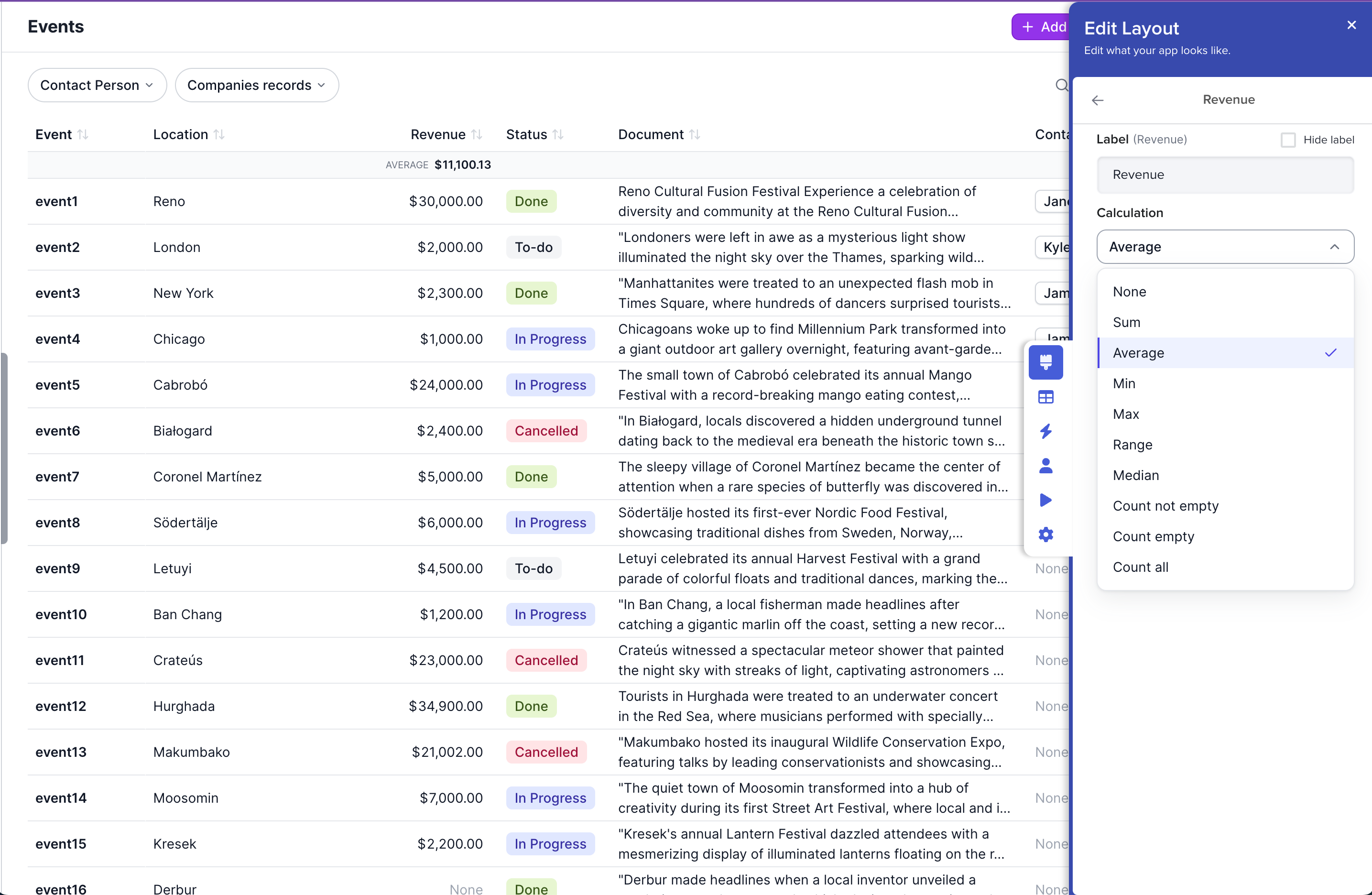Open the Companies records filter dropdown
1372x895 pixels.
[257, 86]
